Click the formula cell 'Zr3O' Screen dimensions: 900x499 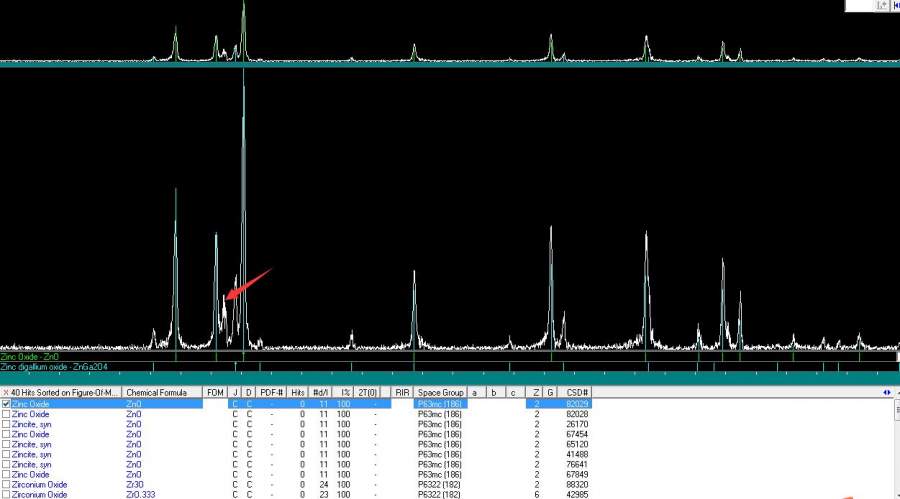click(x=134, y=485)
